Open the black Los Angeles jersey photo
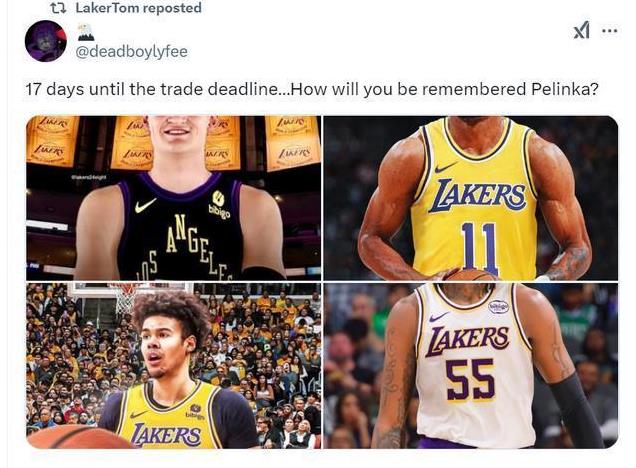 pyautogui.click(x=174, y=198)
